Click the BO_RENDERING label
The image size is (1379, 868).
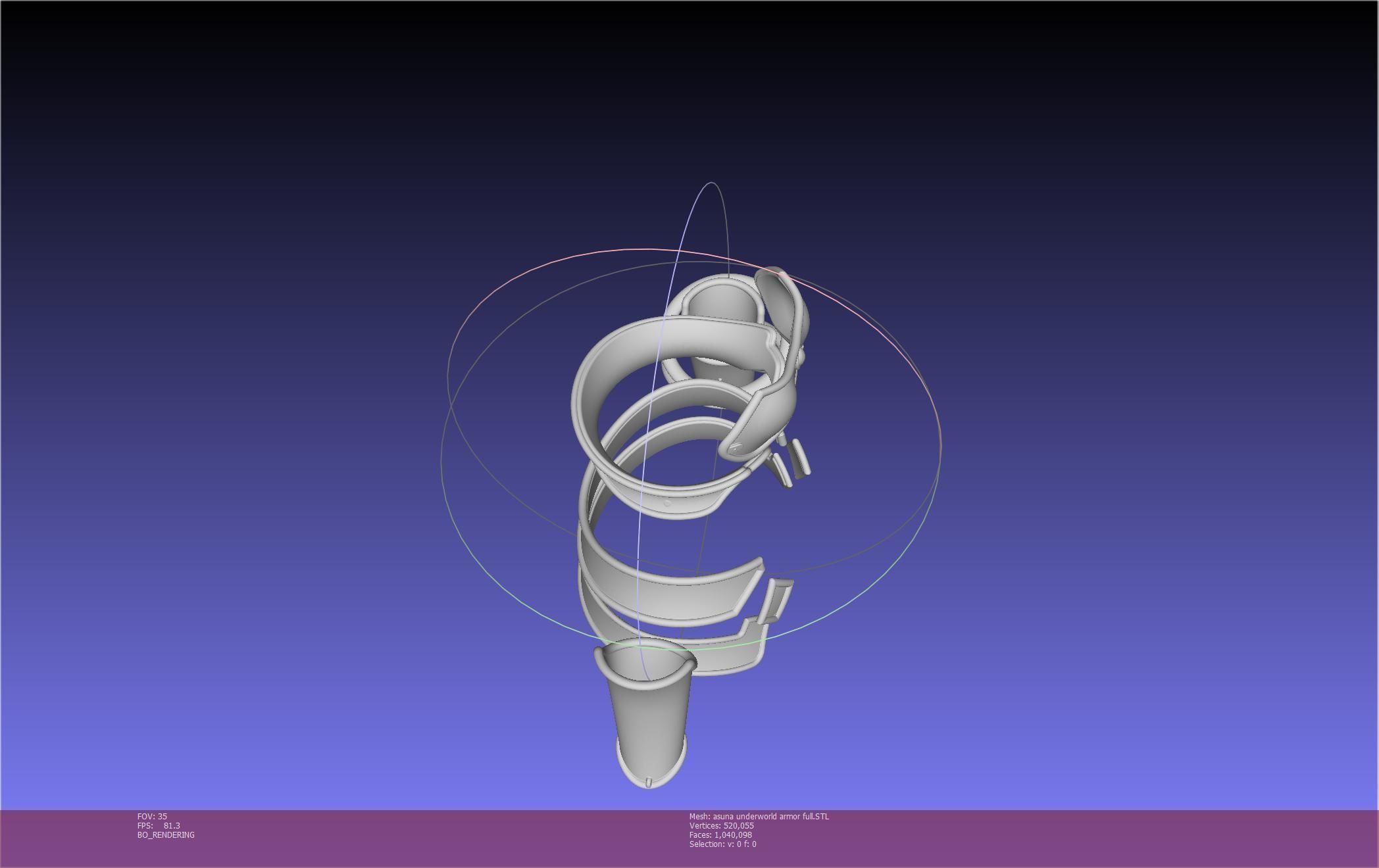166,835
